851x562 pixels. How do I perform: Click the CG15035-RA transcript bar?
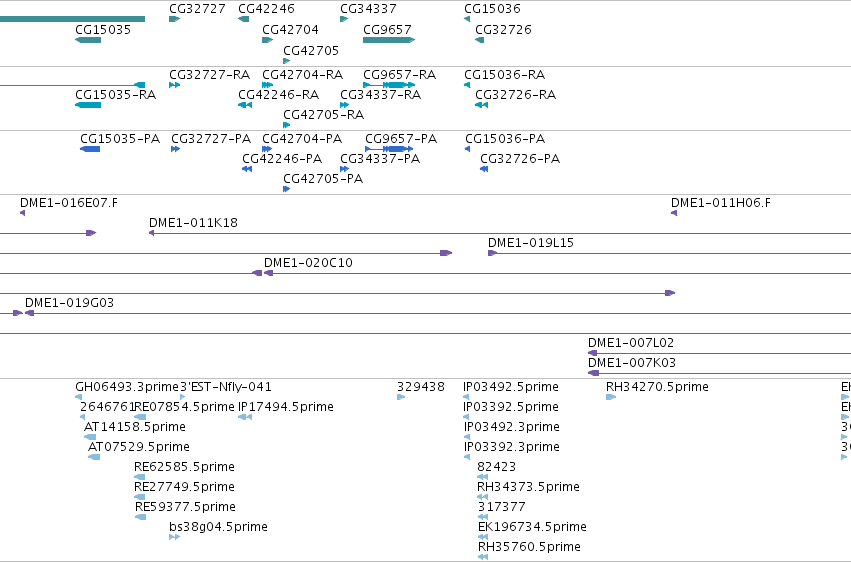[x=88, y=105]
